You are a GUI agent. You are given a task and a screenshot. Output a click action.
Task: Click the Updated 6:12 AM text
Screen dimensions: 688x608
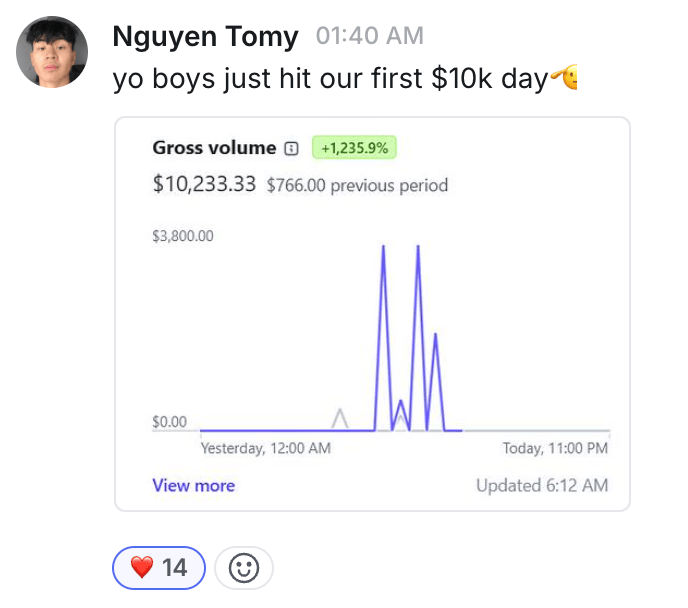pos(541,486)
